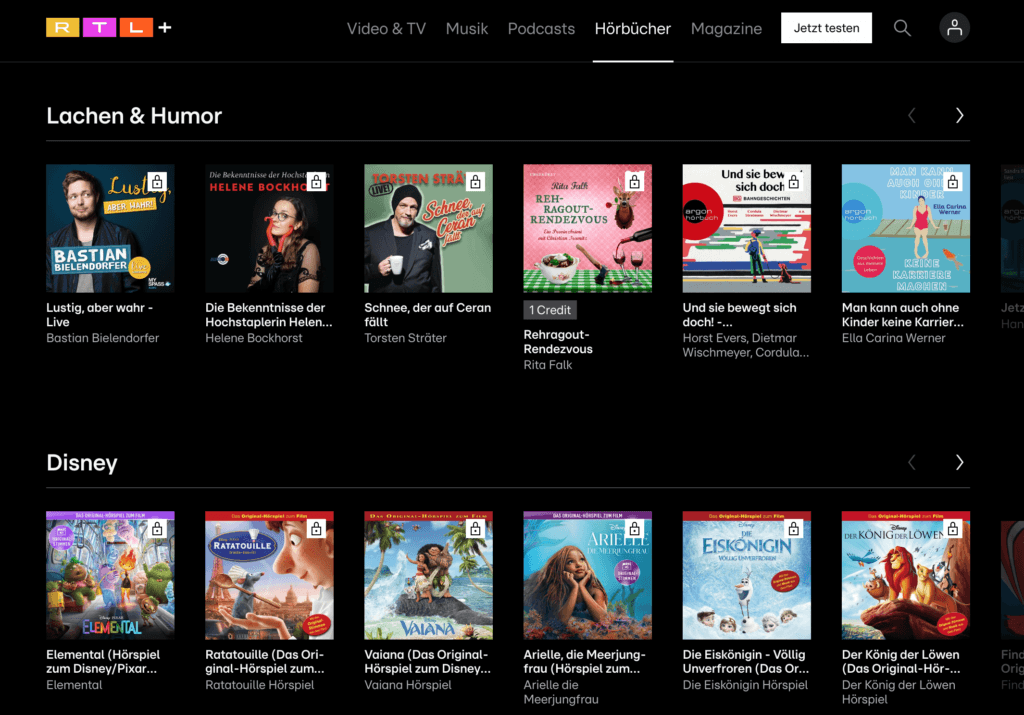This screenshot has width=1024, height=715.
Task: Open the Vaiana Hörspiel artist text
Action: click(408, 685)
